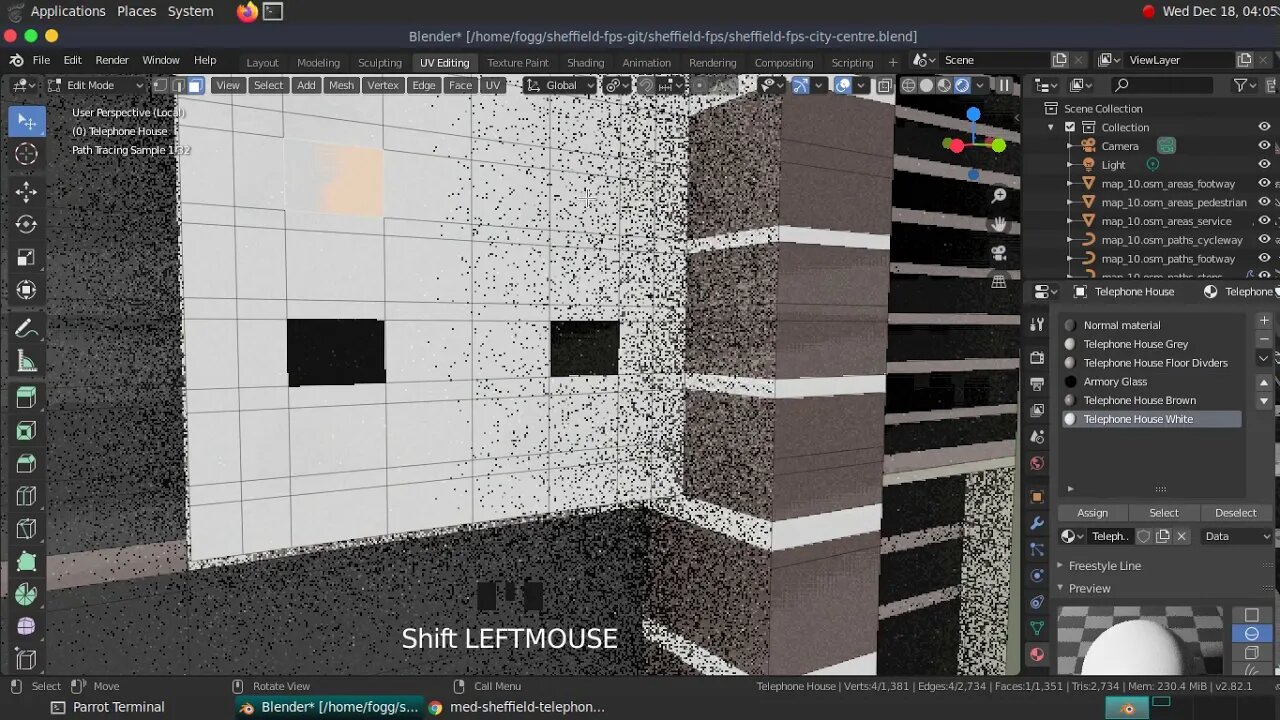Open material slot specials dropdown arrow

point(1264,358)
